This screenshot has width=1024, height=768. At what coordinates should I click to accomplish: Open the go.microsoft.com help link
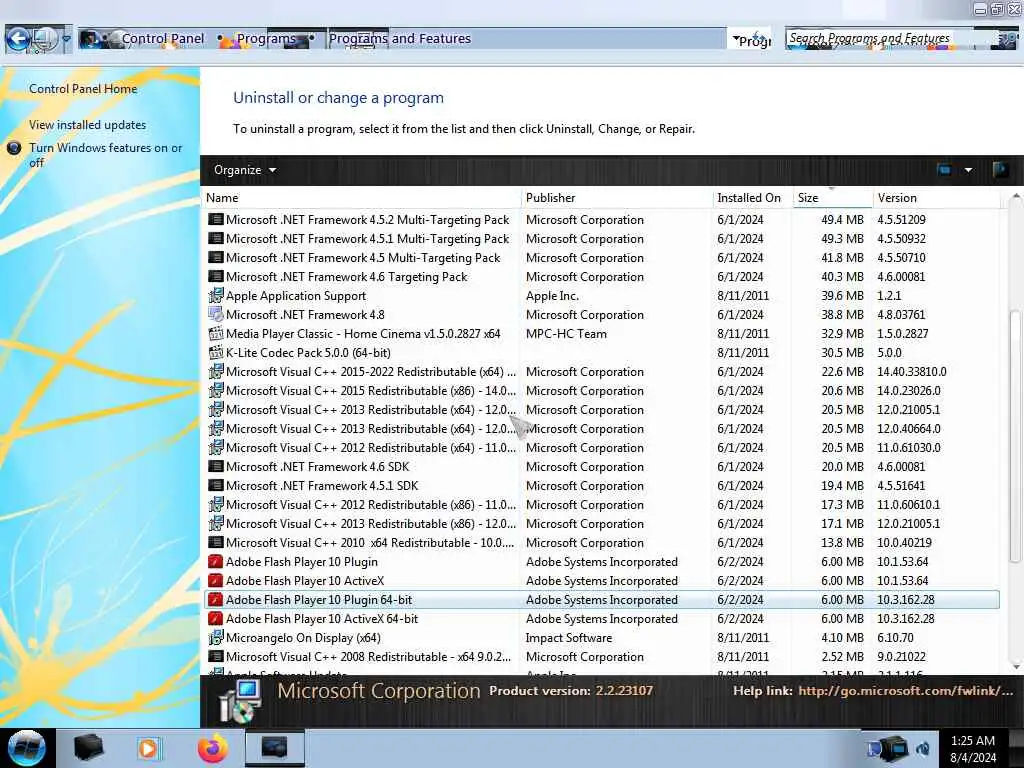906,691
